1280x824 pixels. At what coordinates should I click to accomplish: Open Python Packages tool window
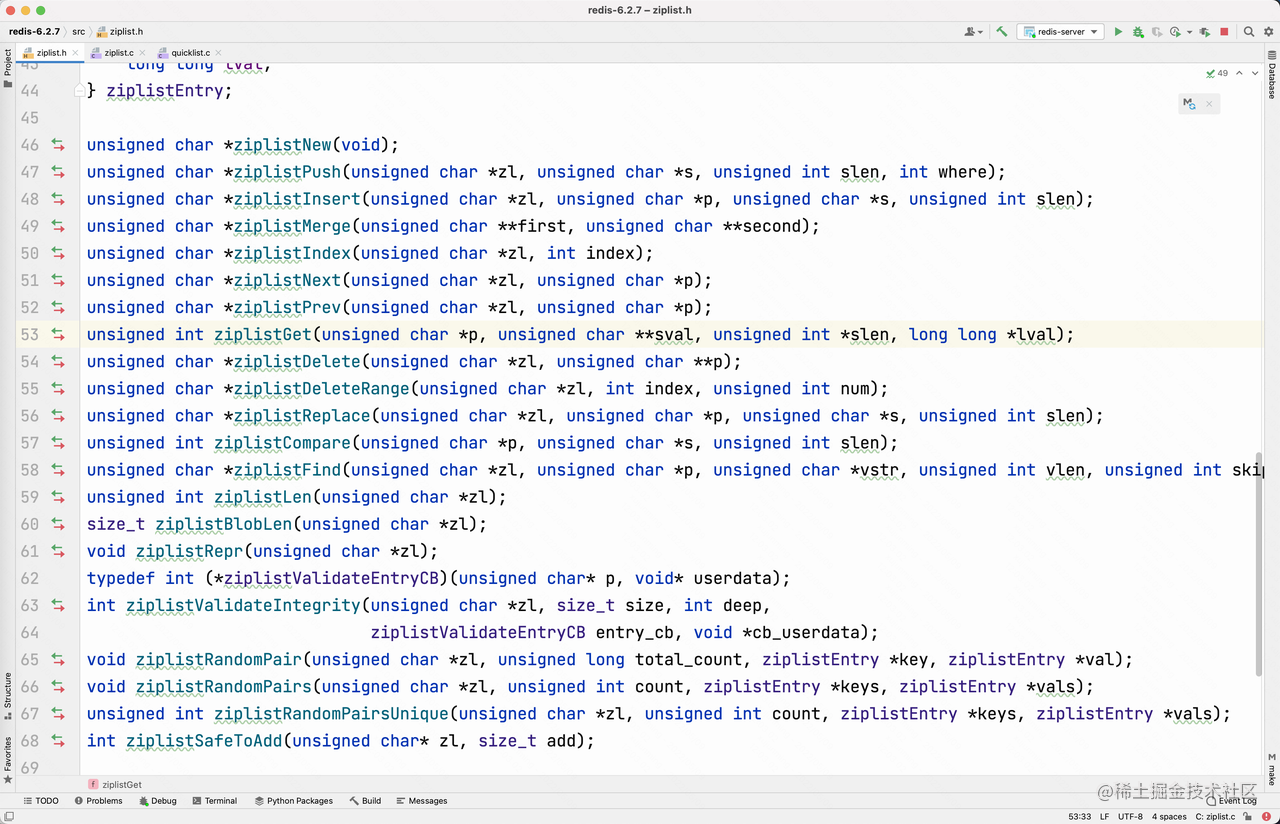(294, 801)
